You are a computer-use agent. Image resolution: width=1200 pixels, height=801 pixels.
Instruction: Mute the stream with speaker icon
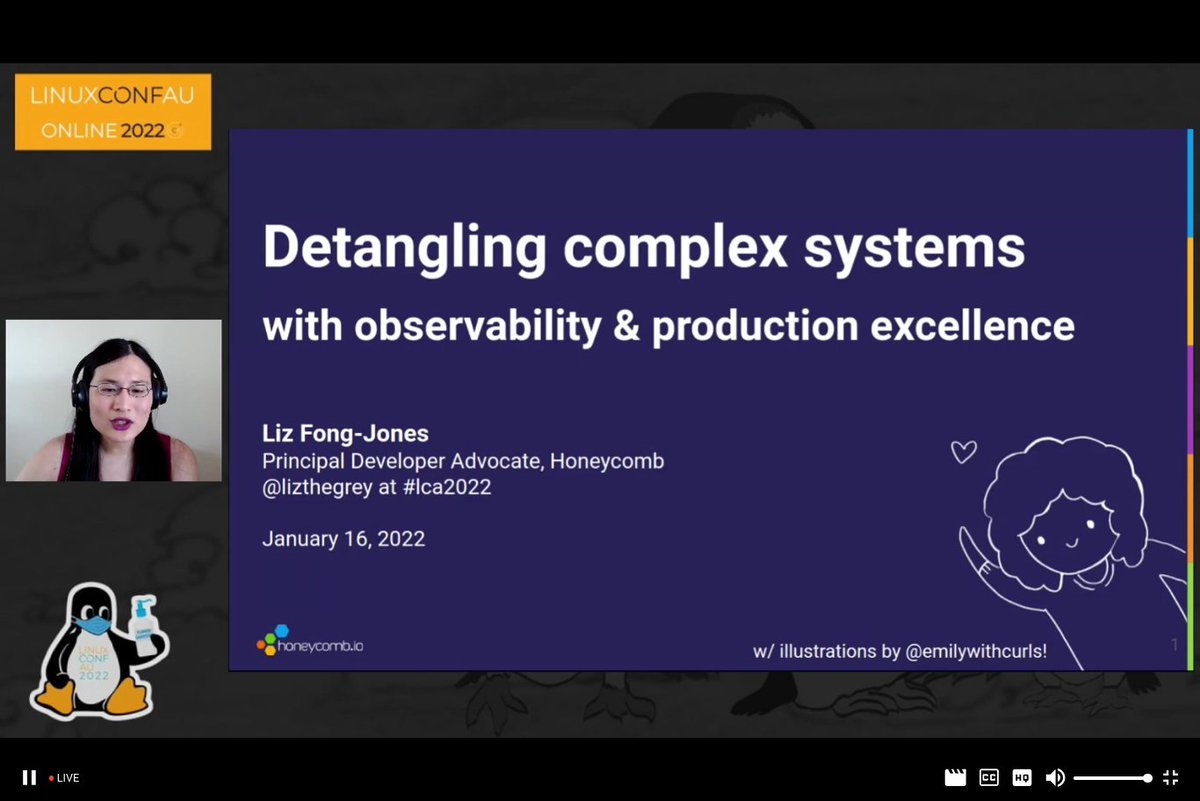pyautogui.click(x=1055, y=777)
